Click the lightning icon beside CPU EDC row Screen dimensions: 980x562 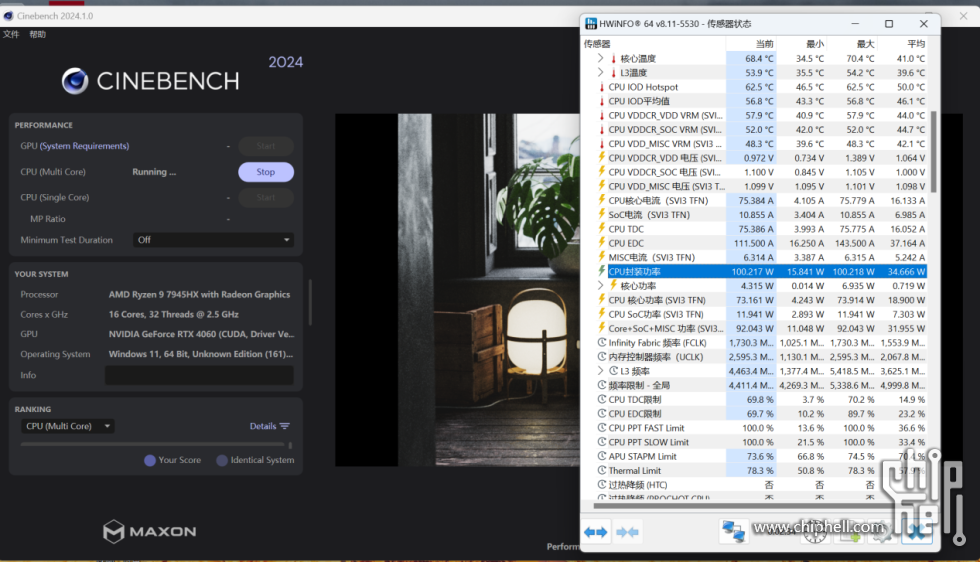pyautogui.click(x=602, y=243)
